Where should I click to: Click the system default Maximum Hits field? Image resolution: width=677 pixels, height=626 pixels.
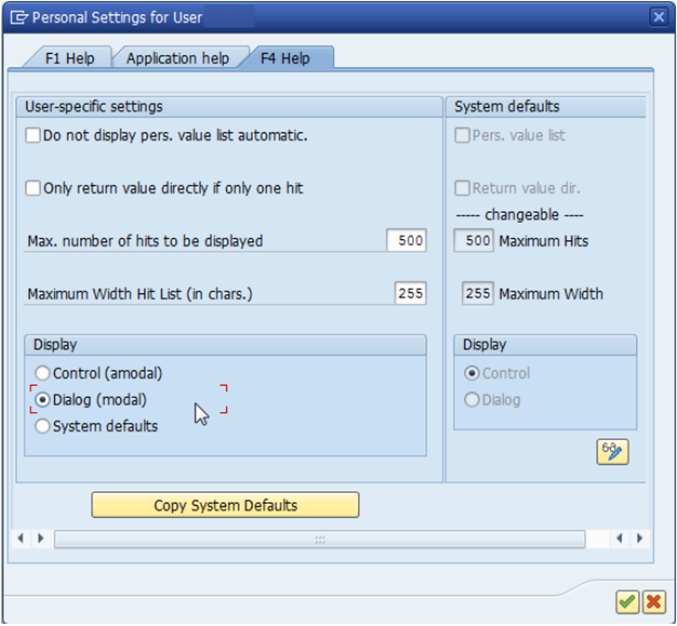[x=474, y=241]
